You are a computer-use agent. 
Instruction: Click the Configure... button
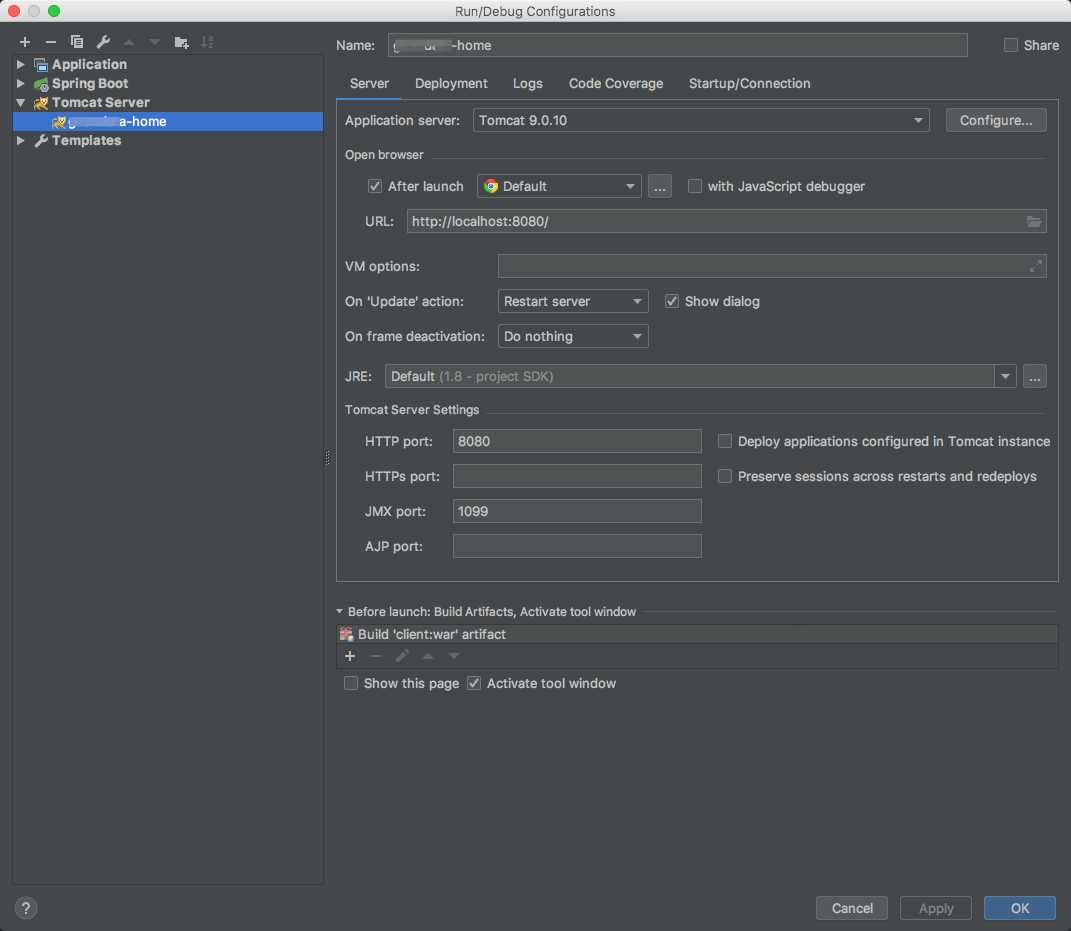click(995, 120)
